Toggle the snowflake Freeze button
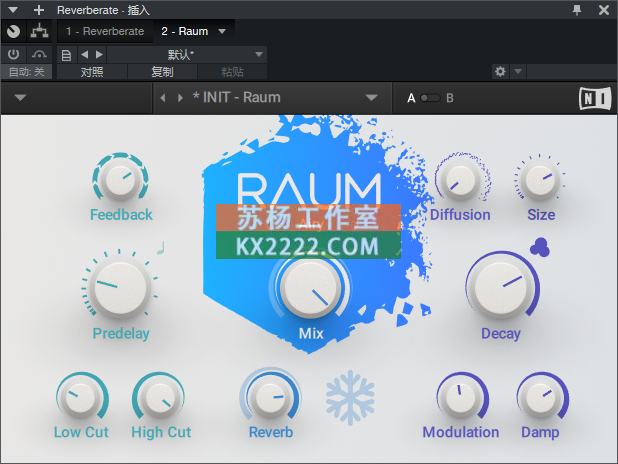The image size is (618, 464). pyautogui.click(x=350, y=397)
